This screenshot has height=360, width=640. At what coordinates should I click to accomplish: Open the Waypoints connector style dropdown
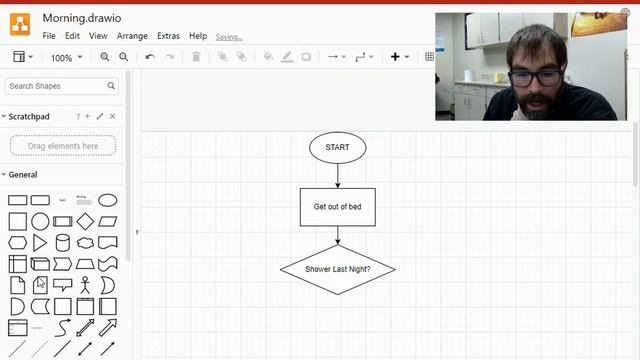(x=364, y=57)
